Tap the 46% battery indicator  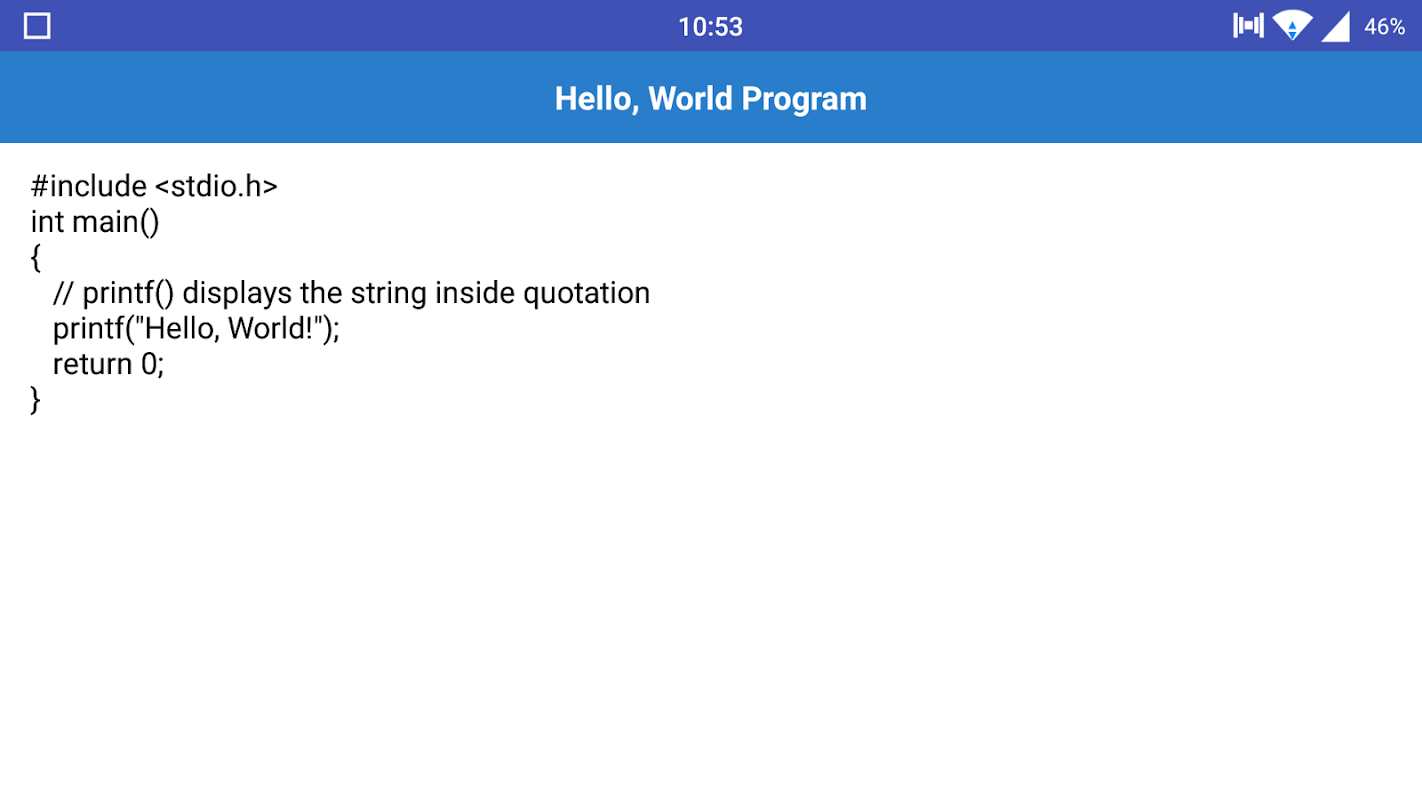1384,27
